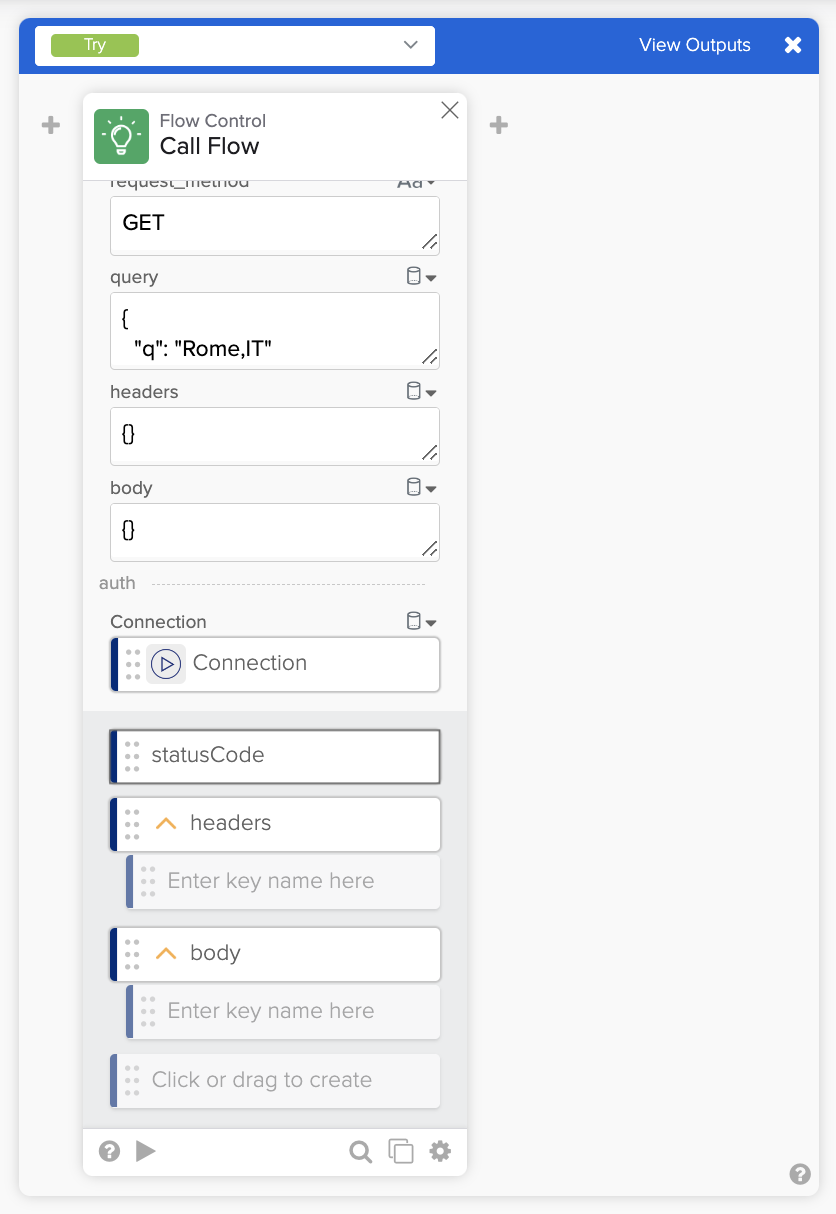
Task: Select the statusCode output field
Action: [x=275, y=756]
